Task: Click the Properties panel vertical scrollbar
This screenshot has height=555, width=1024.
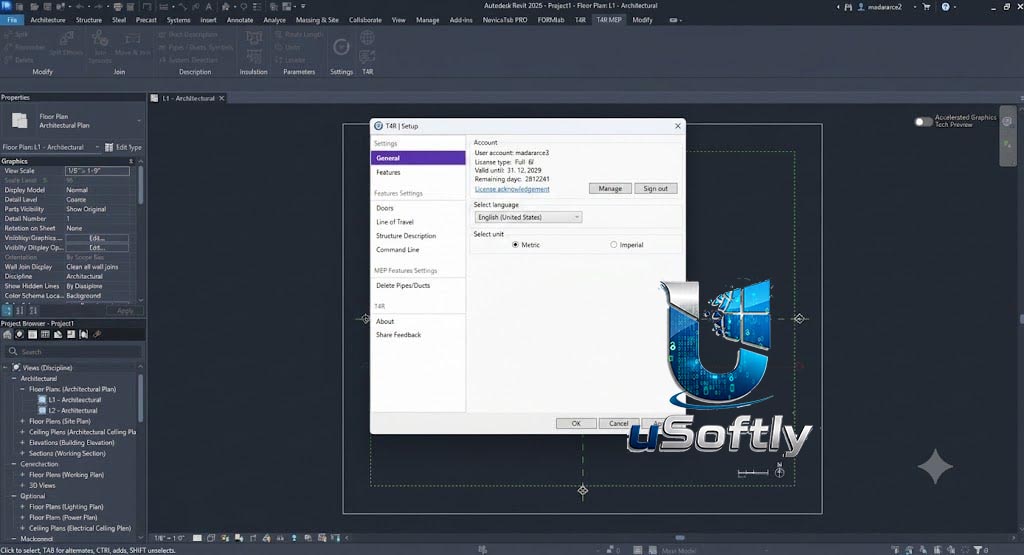Action: (140, 186)
